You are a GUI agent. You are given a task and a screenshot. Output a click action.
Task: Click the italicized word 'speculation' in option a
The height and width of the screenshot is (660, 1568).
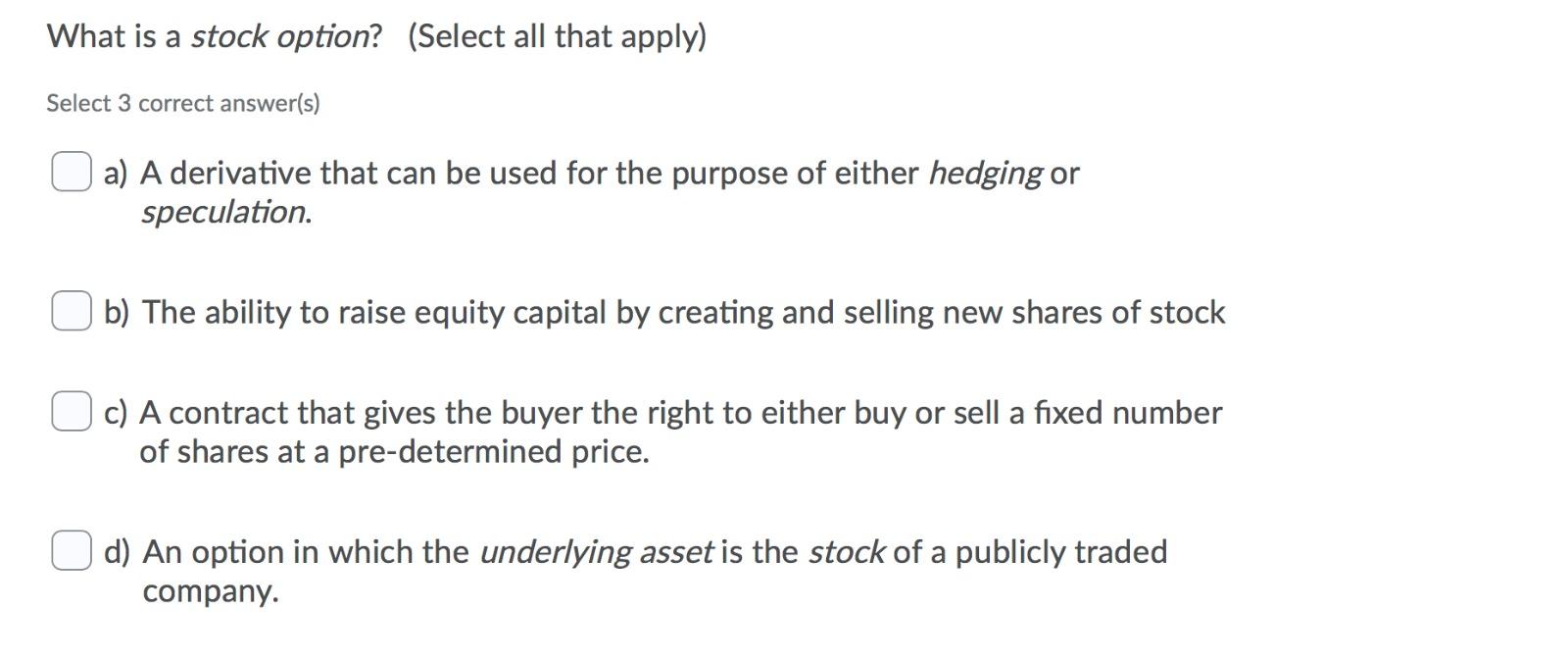click(x=224, y=213)
